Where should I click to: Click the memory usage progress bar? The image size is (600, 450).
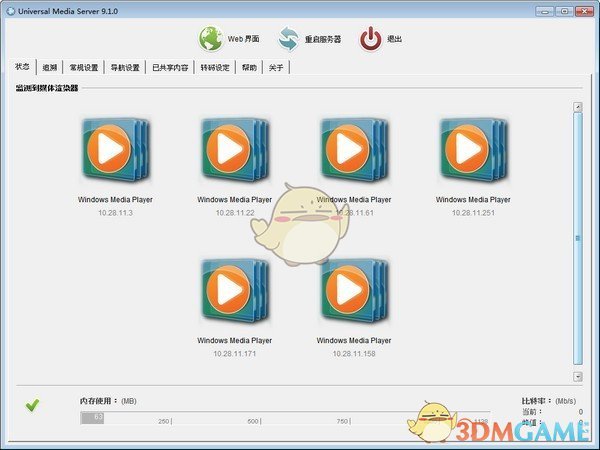285,418
